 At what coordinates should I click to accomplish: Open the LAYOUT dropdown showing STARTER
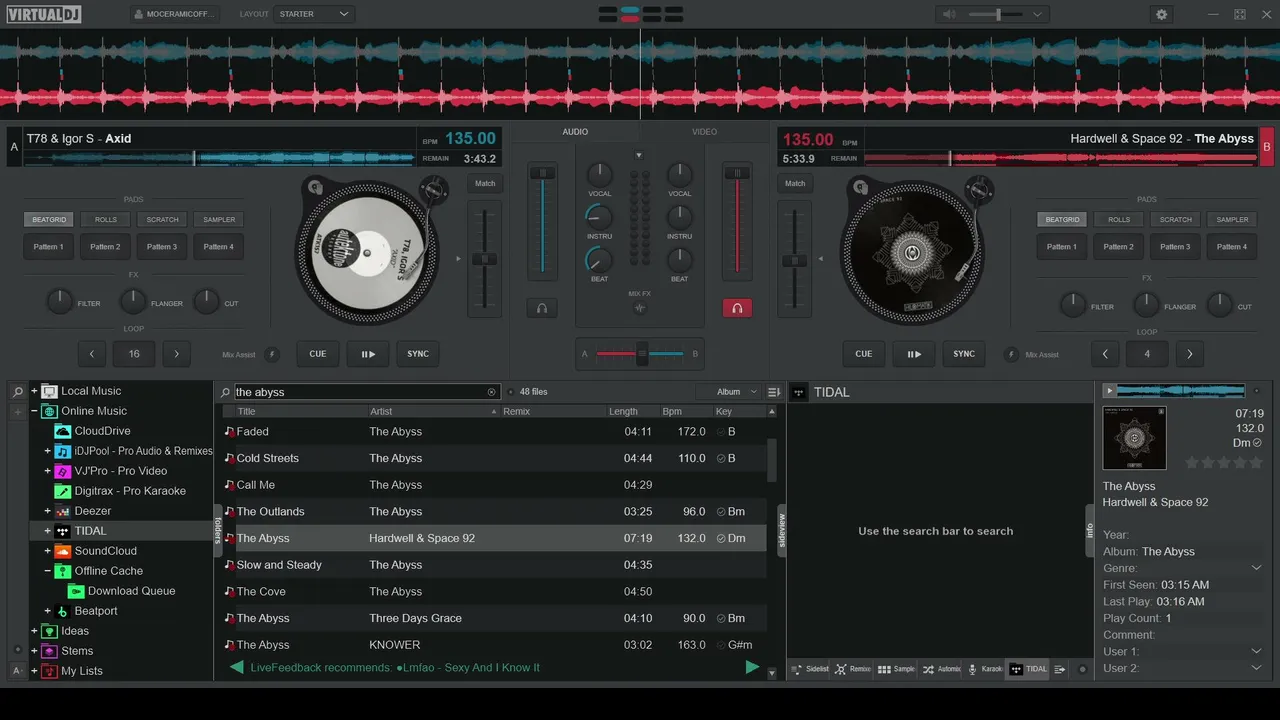(x=314, y=14)
